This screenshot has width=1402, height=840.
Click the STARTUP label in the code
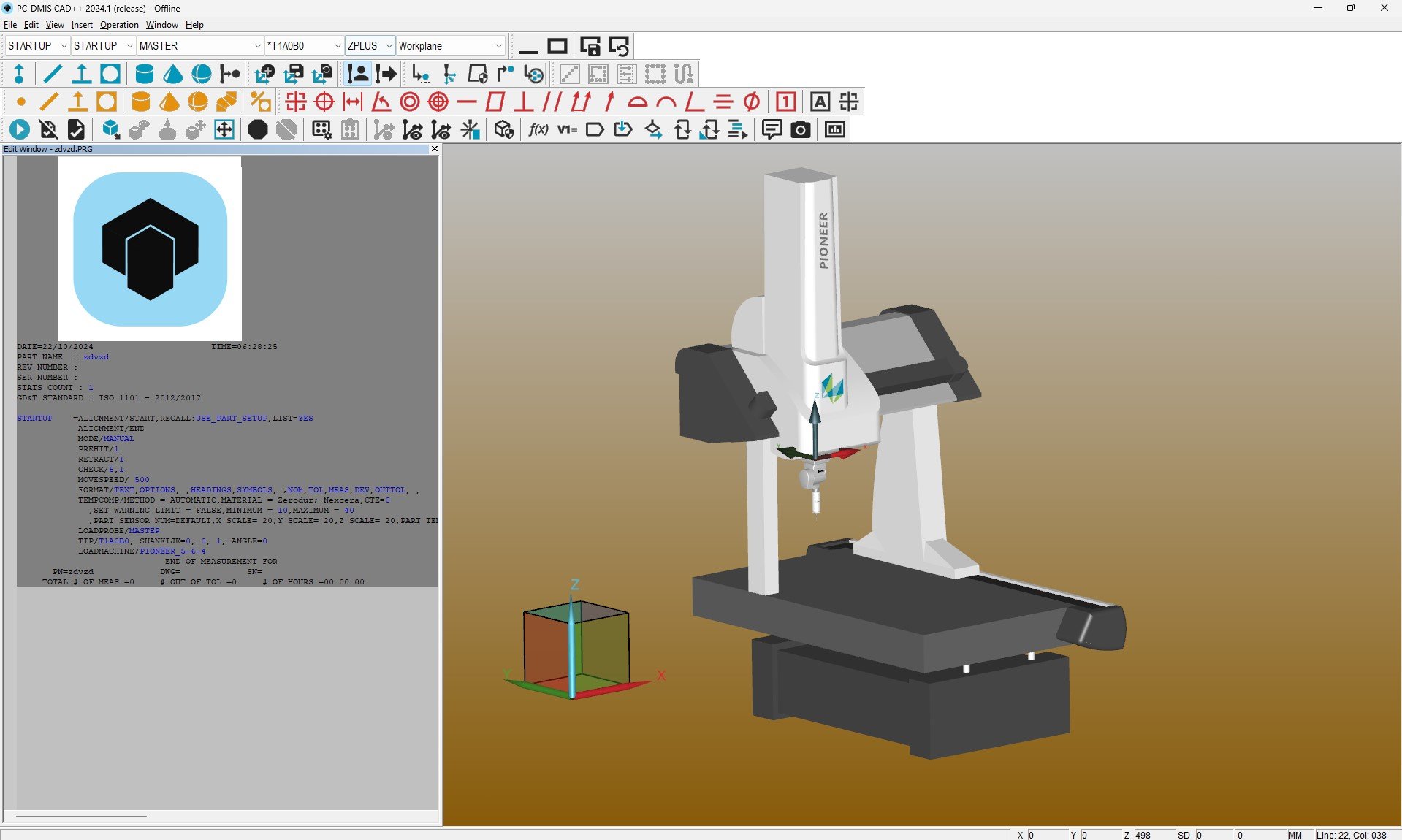click(35, 419)
